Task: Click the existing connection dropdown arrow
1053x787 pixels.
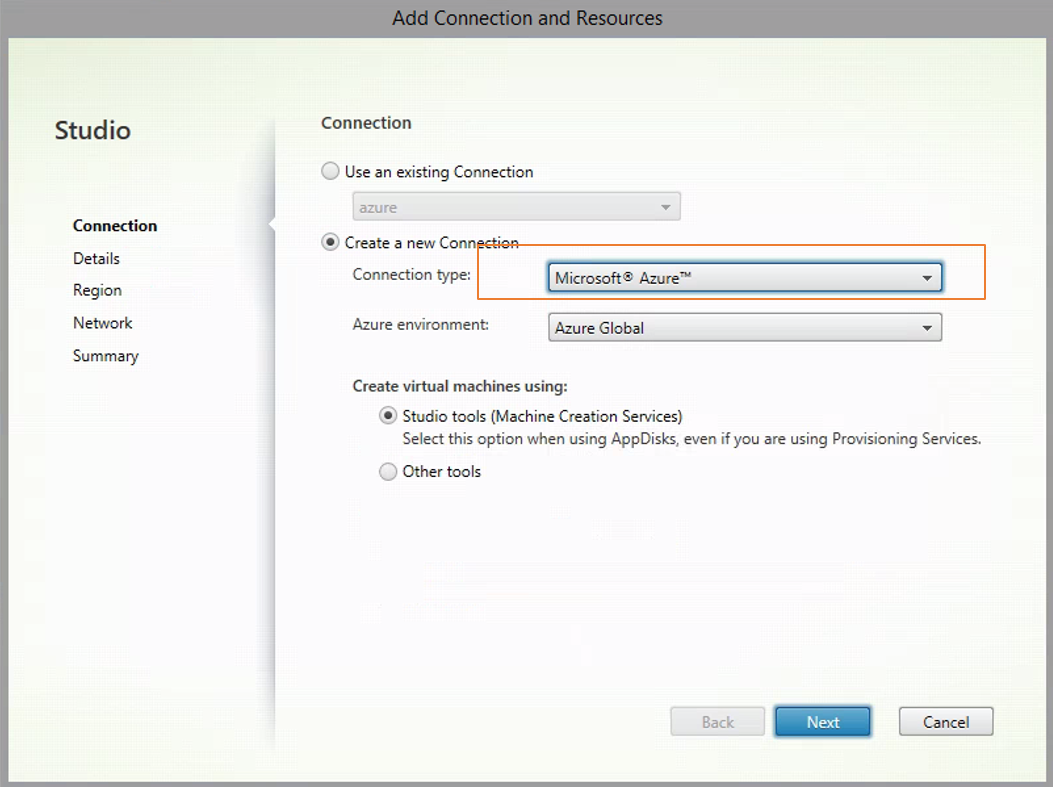Action: coord(666,207)
